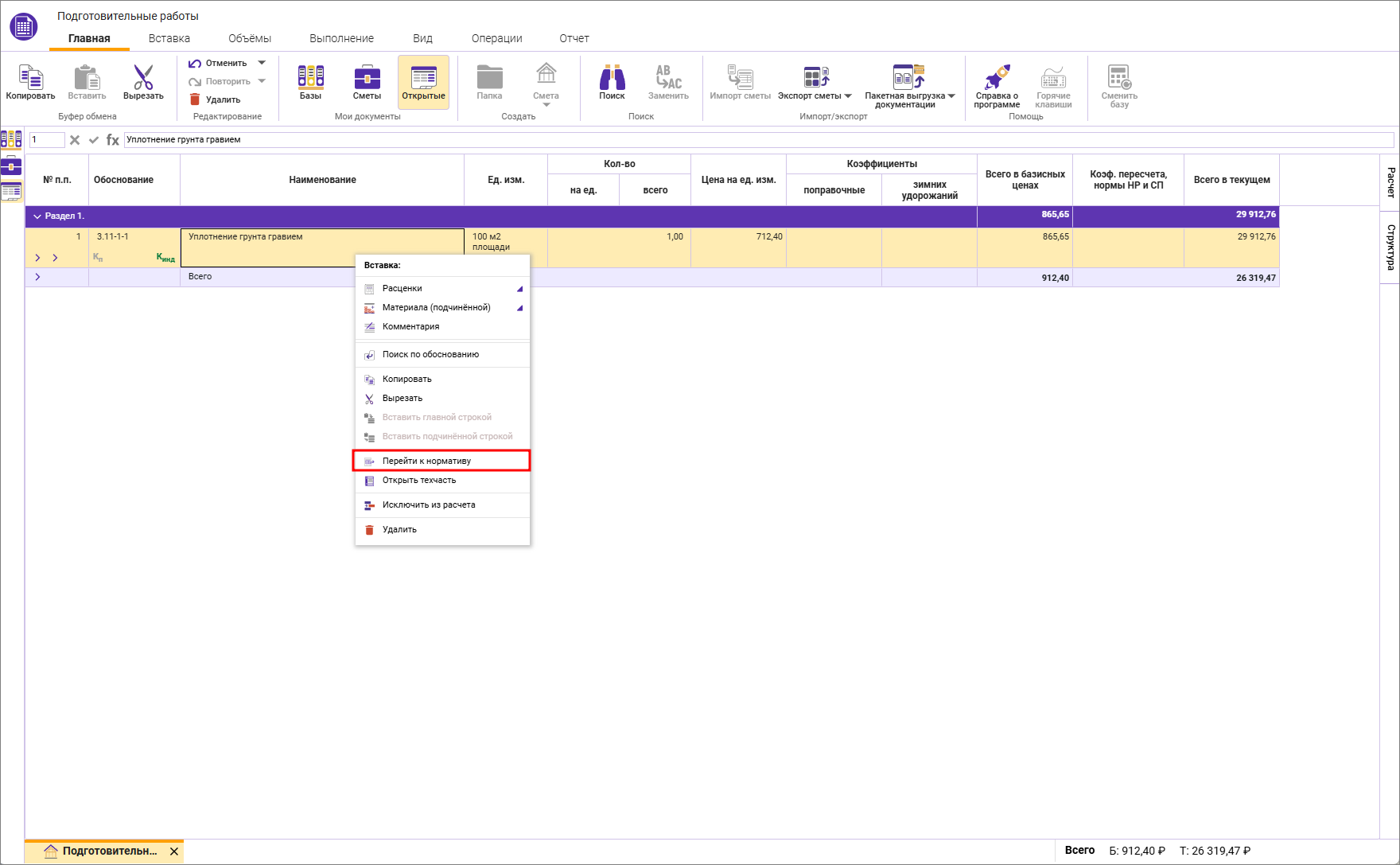
Task: Open the Отменить history dropdown arrow
Action: (262, 63)
